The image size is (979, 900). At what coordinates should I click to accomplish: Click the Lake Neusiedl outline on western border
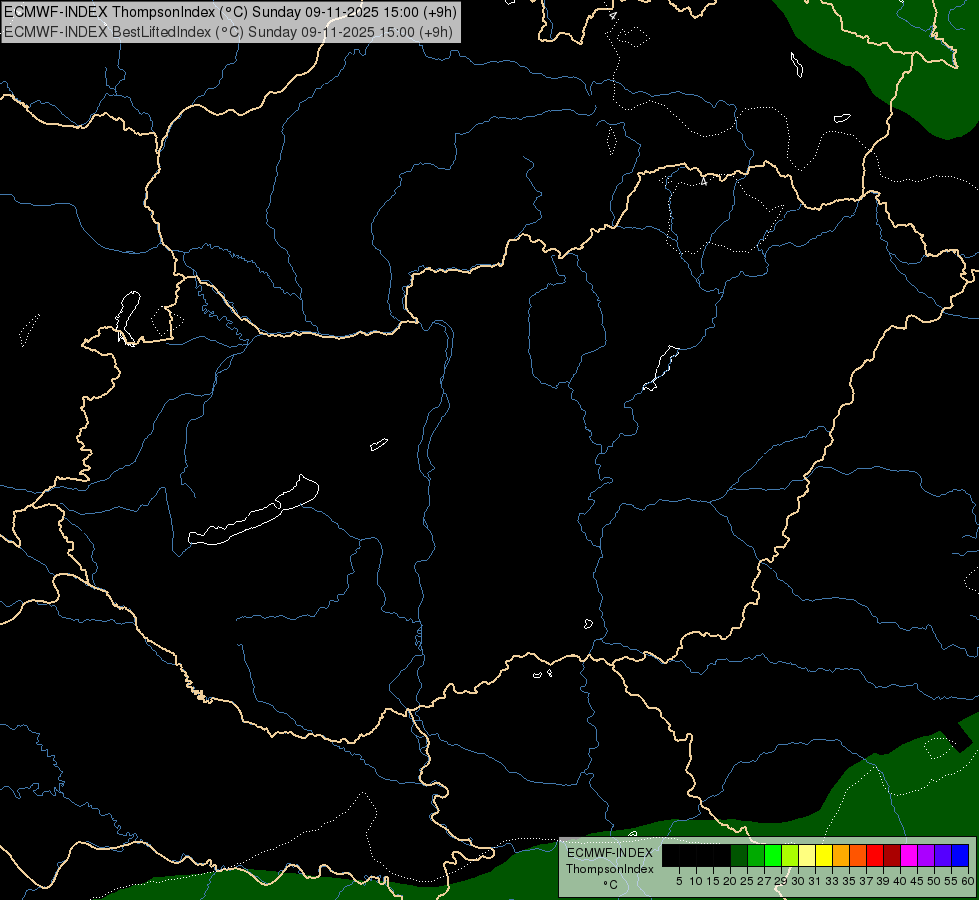(128, 317)
